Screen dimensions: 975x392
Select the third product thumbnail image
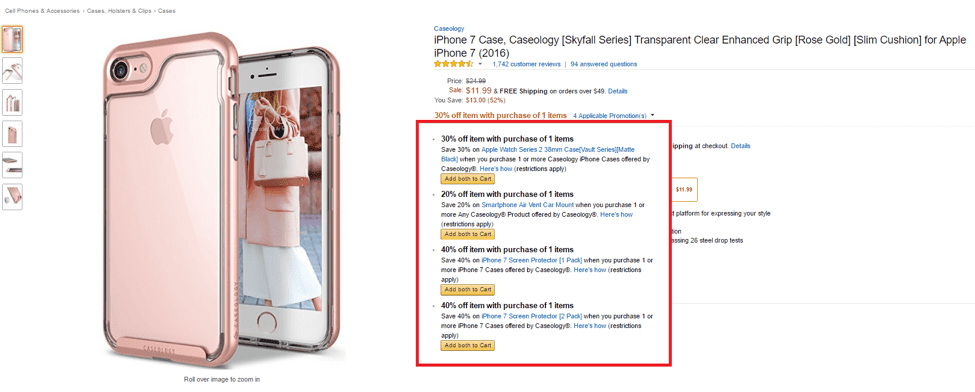click(12, 102)
